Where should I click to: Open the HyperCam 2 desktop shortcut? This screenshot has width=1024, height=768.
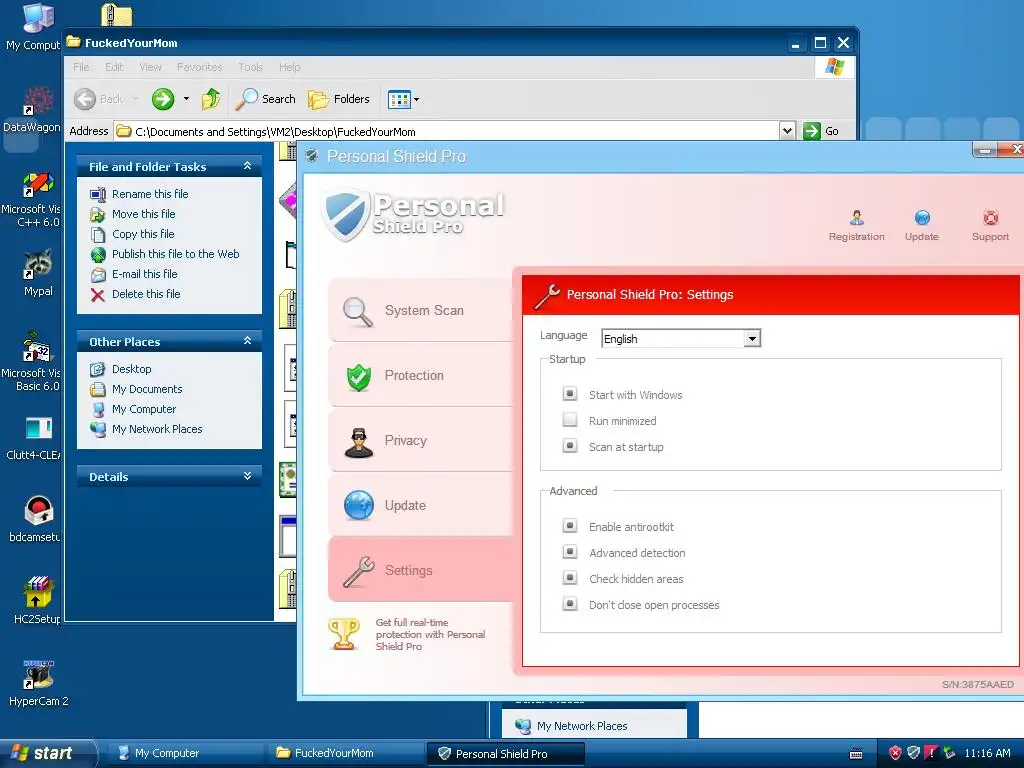pos(39,683)
